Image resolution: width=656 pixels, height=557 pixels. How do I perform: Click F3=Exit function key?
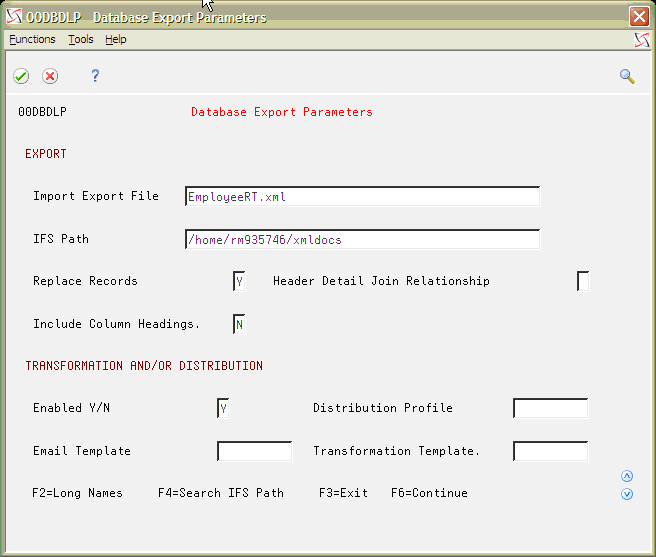(343, 493)
